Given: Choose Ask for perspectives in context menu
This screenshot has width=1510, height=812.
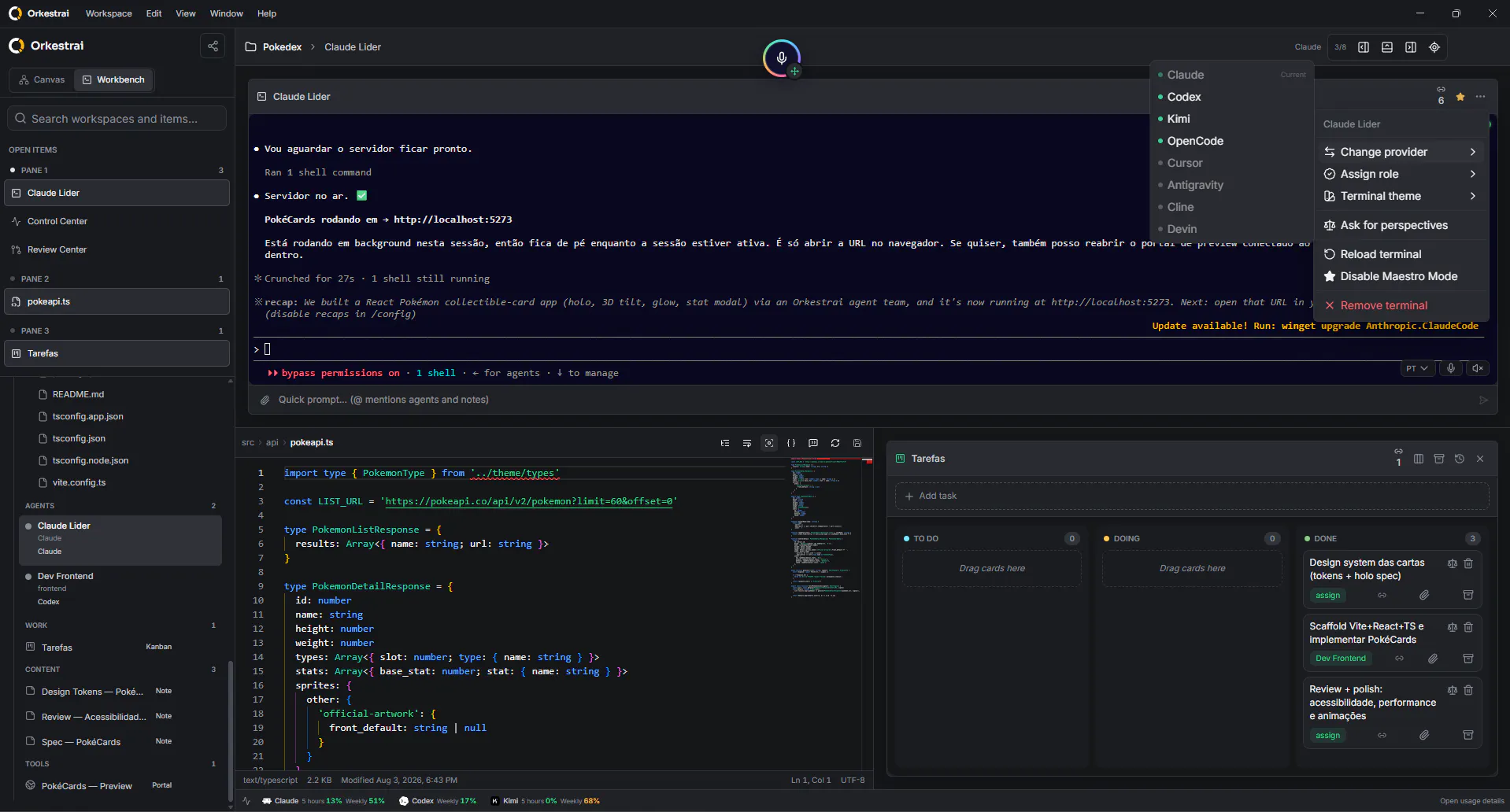Looking at the screenshot, I should [1401, 225].
